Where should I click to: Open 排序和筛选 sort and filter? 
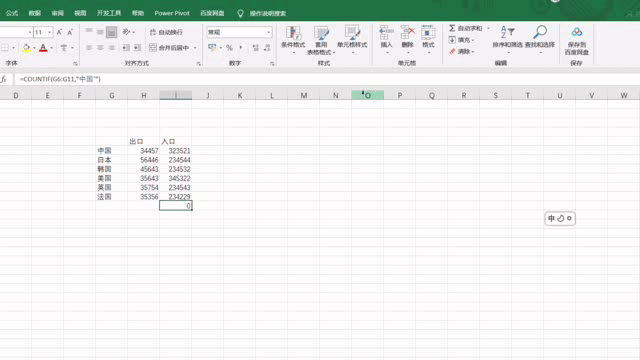[507, 40]
